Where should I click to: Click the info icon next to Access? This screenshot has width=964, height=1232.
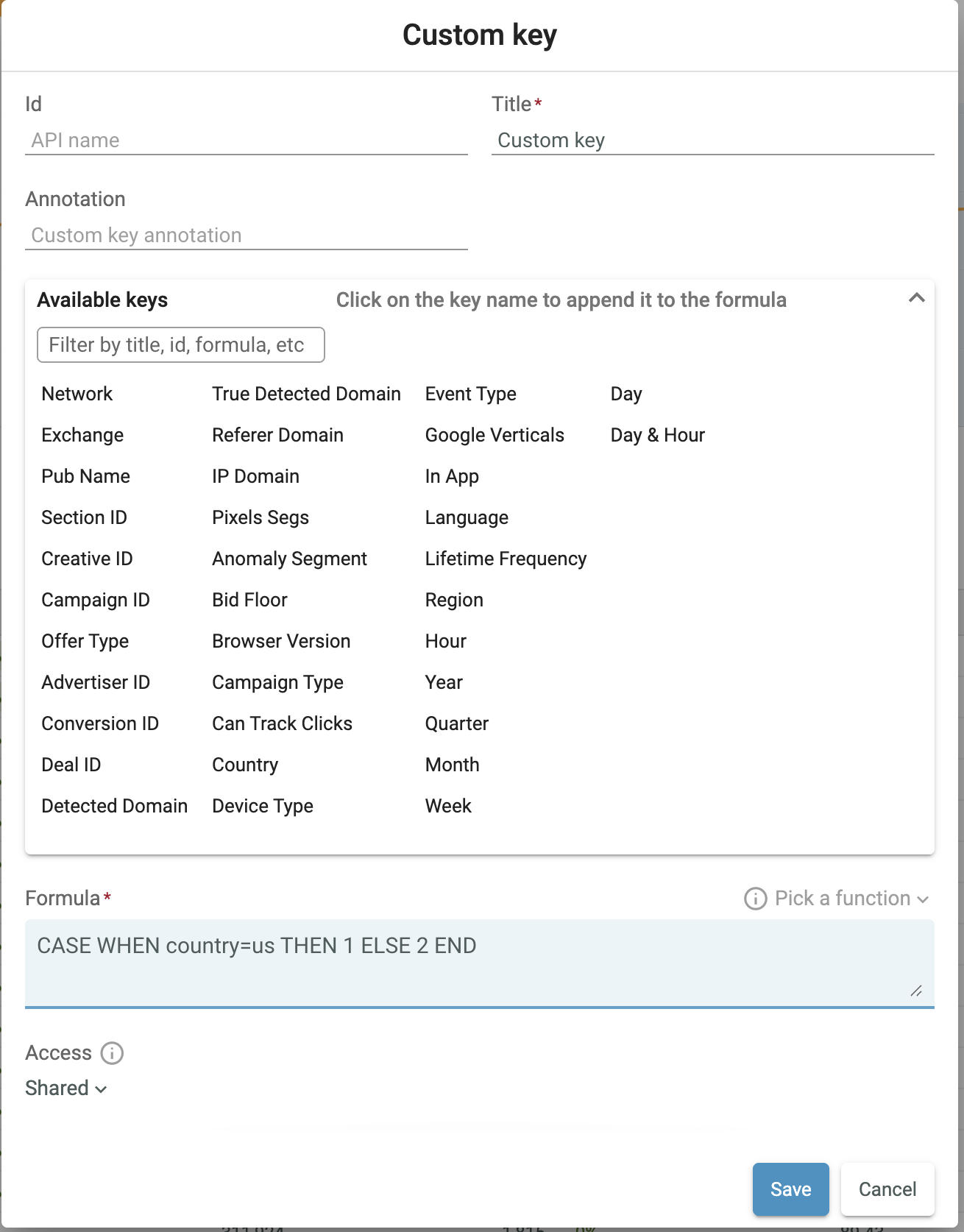[112, 1053]
